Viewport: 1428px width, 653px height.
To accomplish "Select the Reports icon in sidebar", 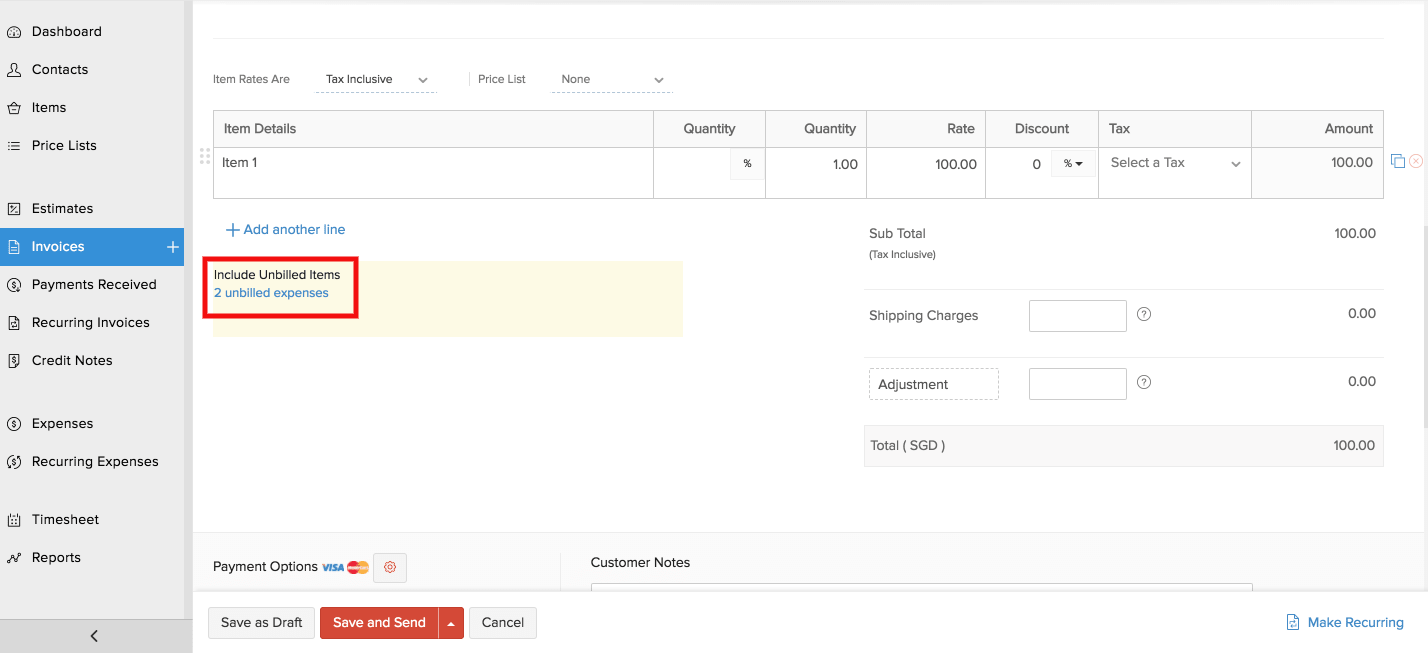I will (x=15, y=557).
